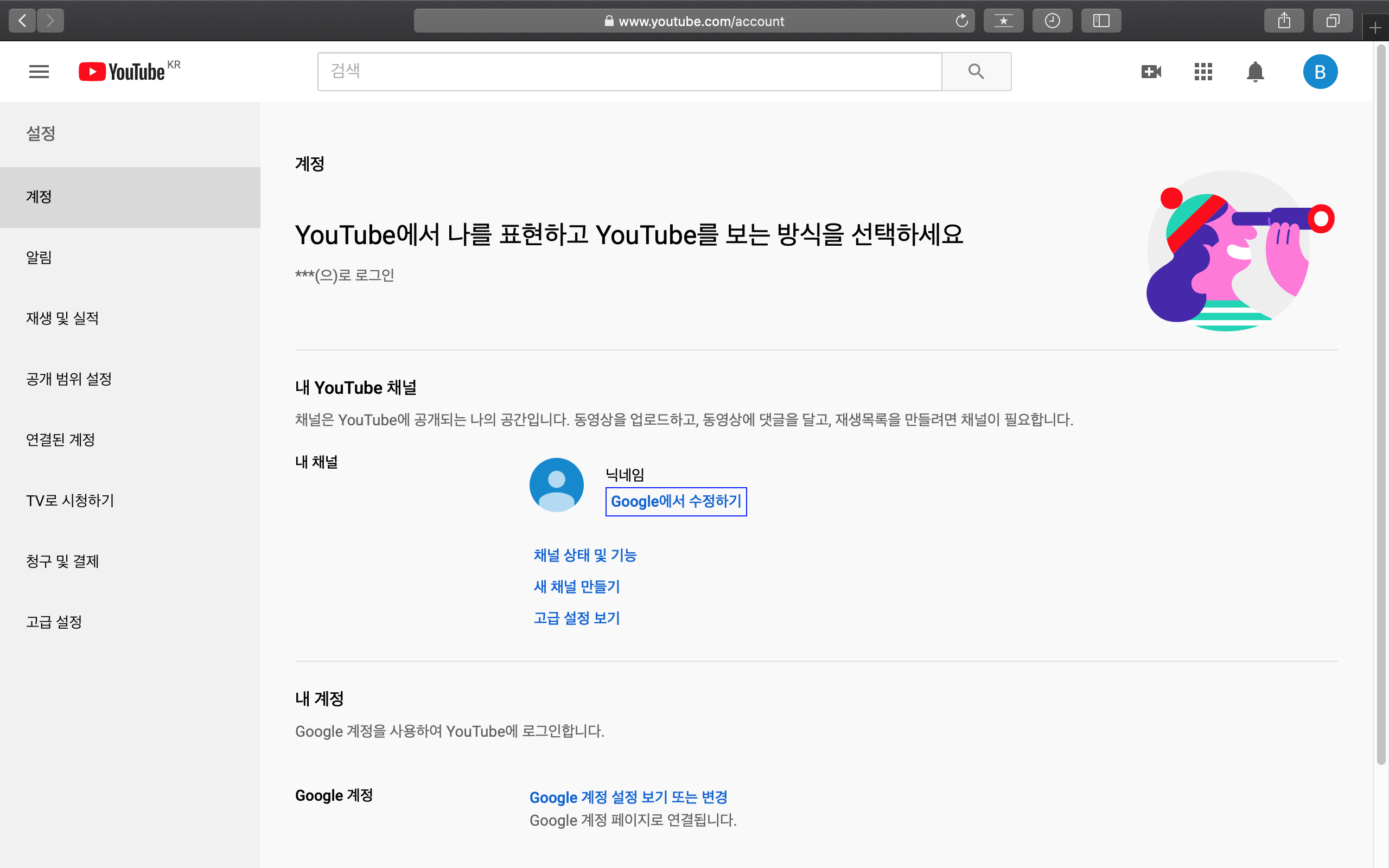The image size is (1389, 868).
Task: Open 채널 상태 및 기능 link
Action: pos(585,555)
